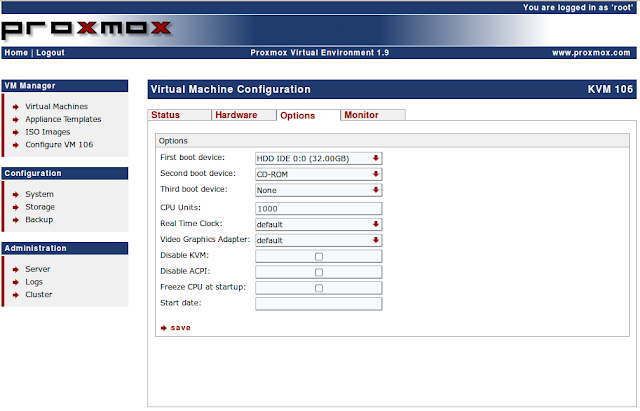Image resolution: width=640 pixels, height=411 pixels.
Task: Click the Start date input field
Action: point(319,304)
